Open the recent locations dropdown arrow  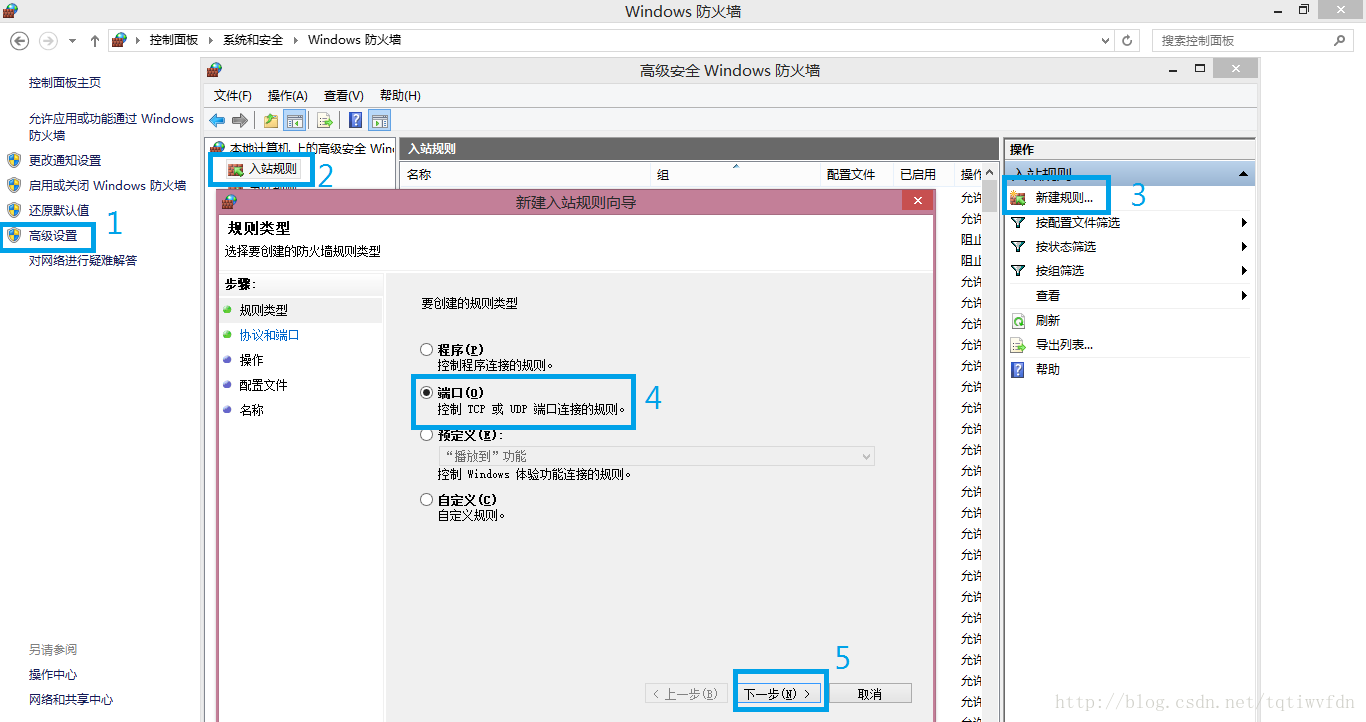pyautogui.click(x=72, y=40)
